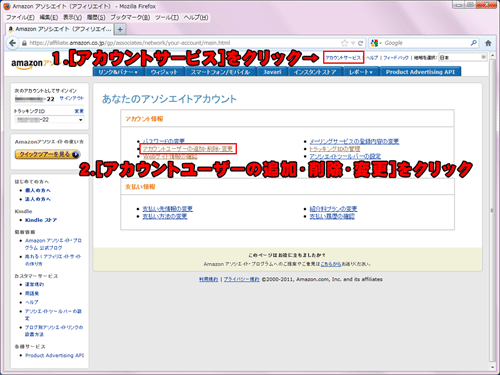Open the Javari navigation tab
The width and height of the screenshot is (500, 375).
[x=272, y=72]
